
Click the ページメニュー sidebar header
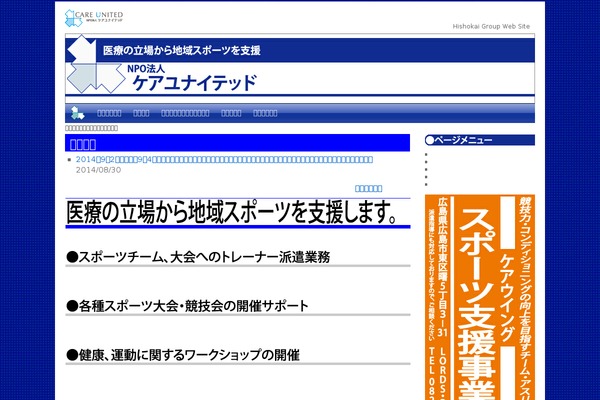480,140
